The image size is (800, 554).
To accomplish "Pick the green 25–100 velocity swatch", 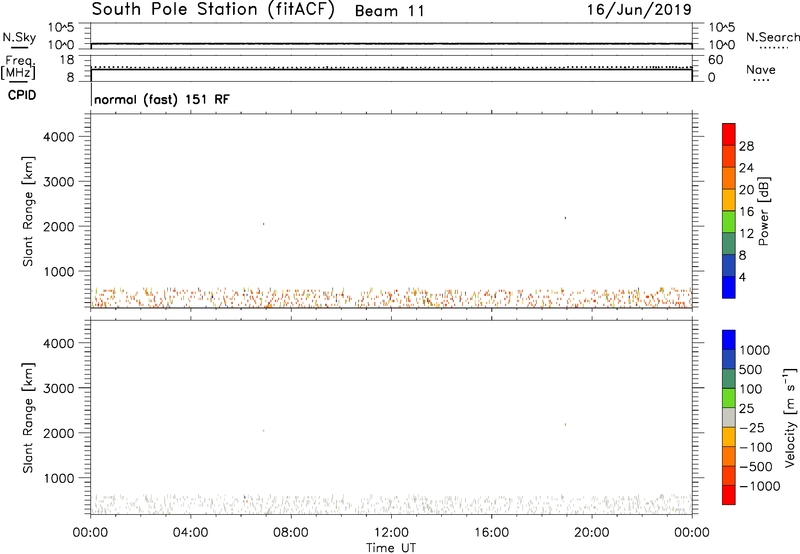I will (x=729, y=398).
